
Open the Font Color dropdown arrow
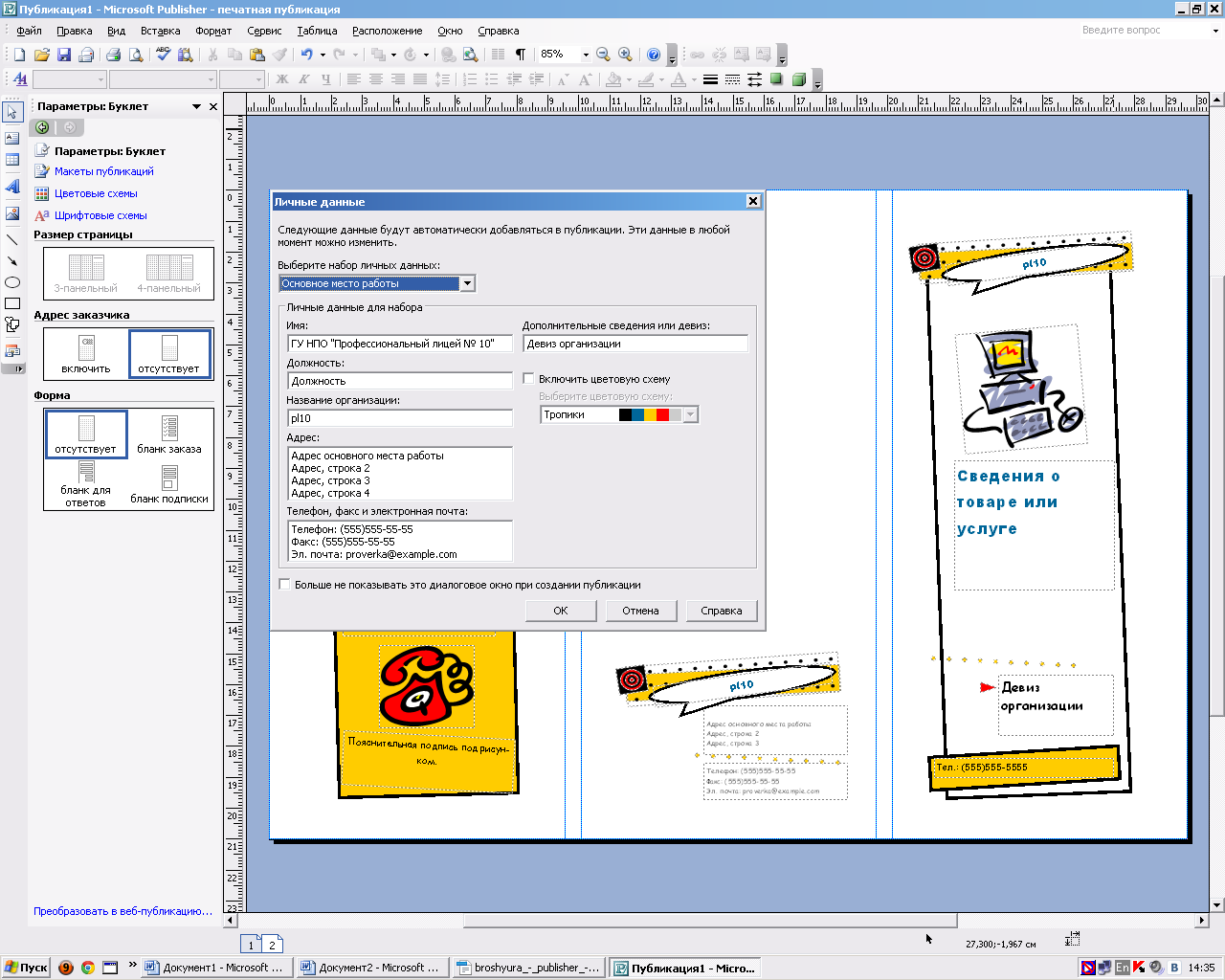tap(694, 79)
